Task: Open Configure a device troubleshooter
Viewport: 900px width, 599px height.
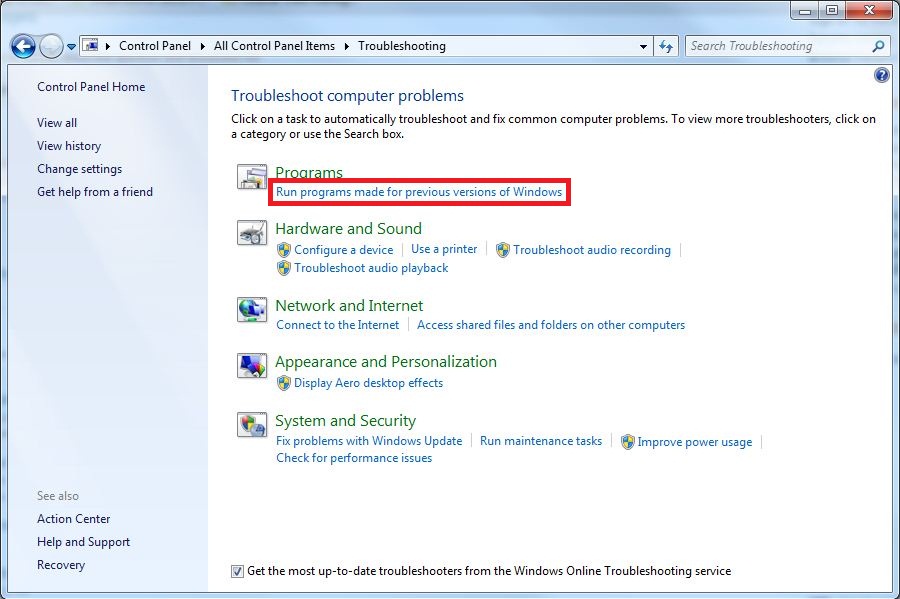Action: [344, 250]
